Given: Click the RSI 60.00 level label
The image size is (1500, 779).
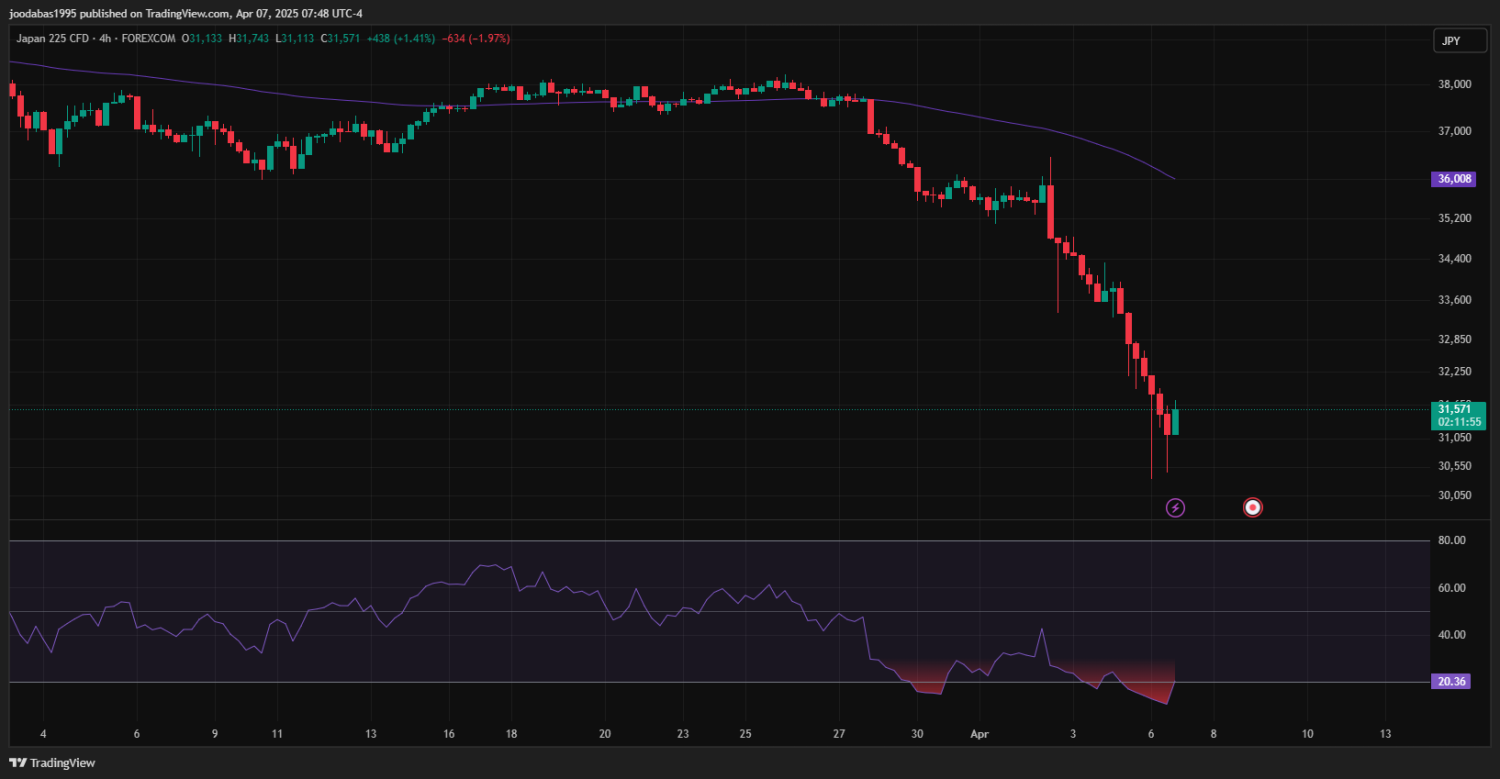Looking at the screenshot, I should click(x=1451, y=588).
